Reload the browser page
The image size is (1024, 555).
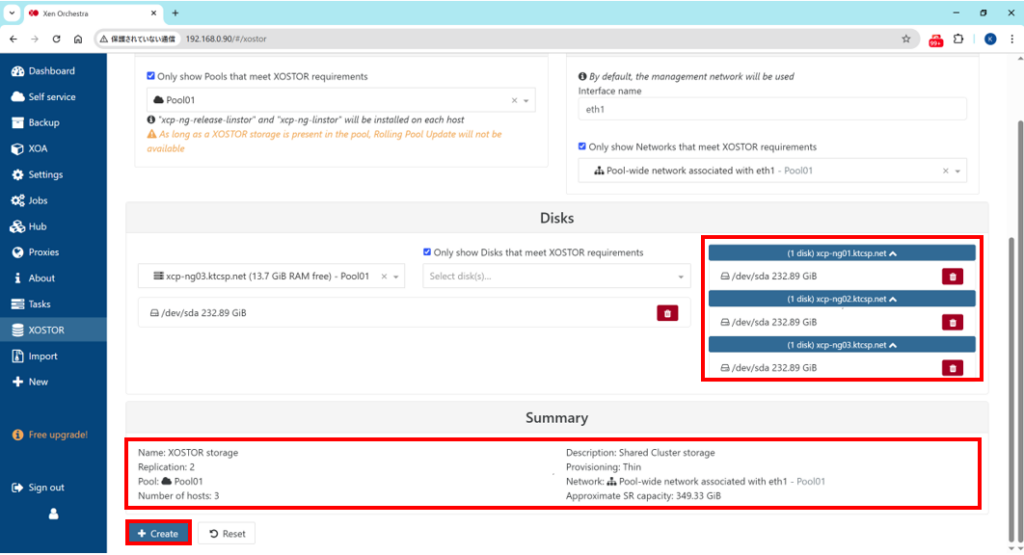56,39
